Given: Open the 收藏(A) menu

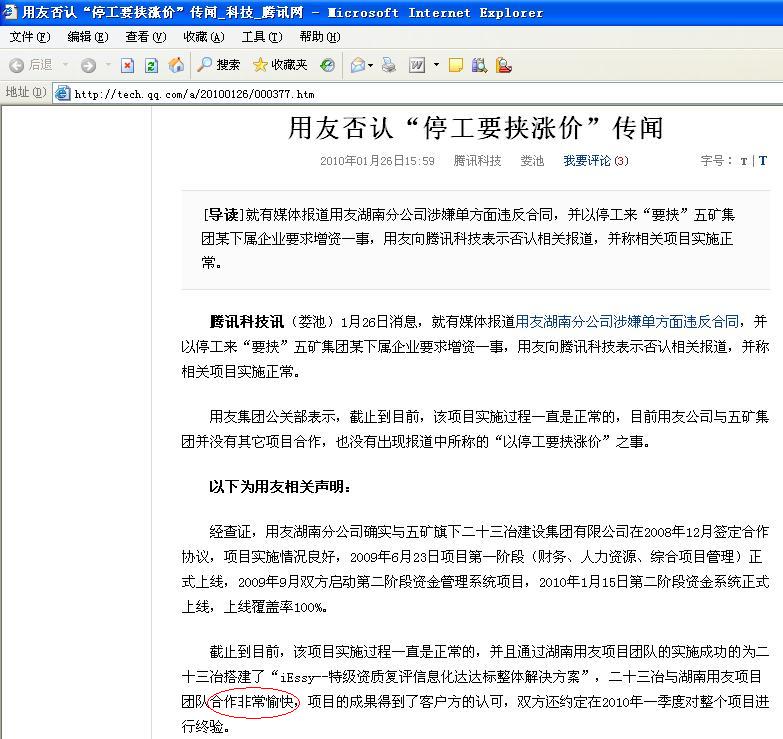Looking at the screenshot, I should 204,37.
